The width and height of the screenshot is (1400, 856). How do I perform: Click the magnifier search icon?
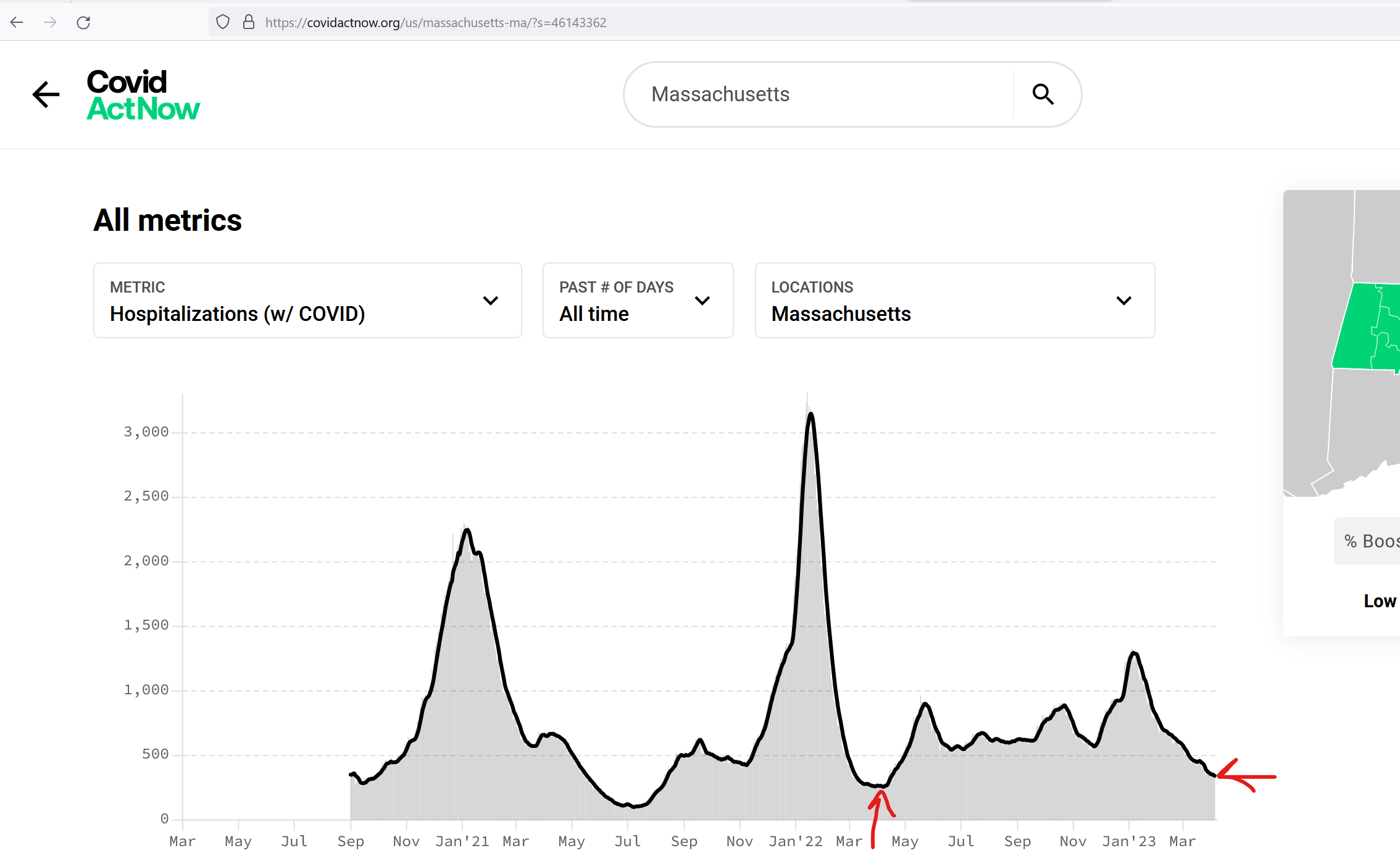click(x=1043, y=94)
